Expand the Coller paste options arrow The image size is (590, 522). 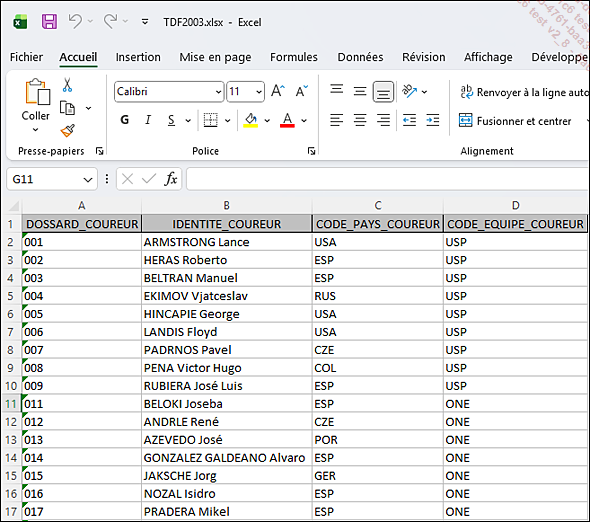click(35, 129)
